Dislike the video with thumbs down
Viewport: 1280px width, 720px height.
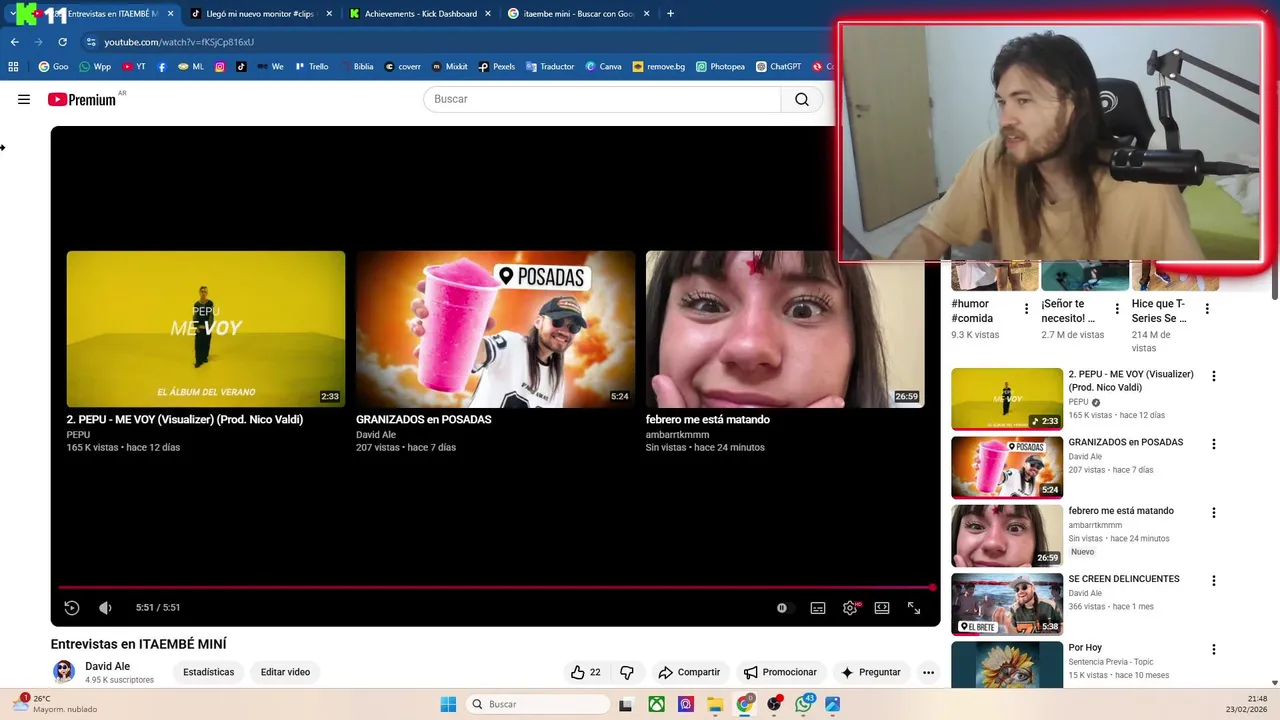pyautogui.click(x=627, y=672)
